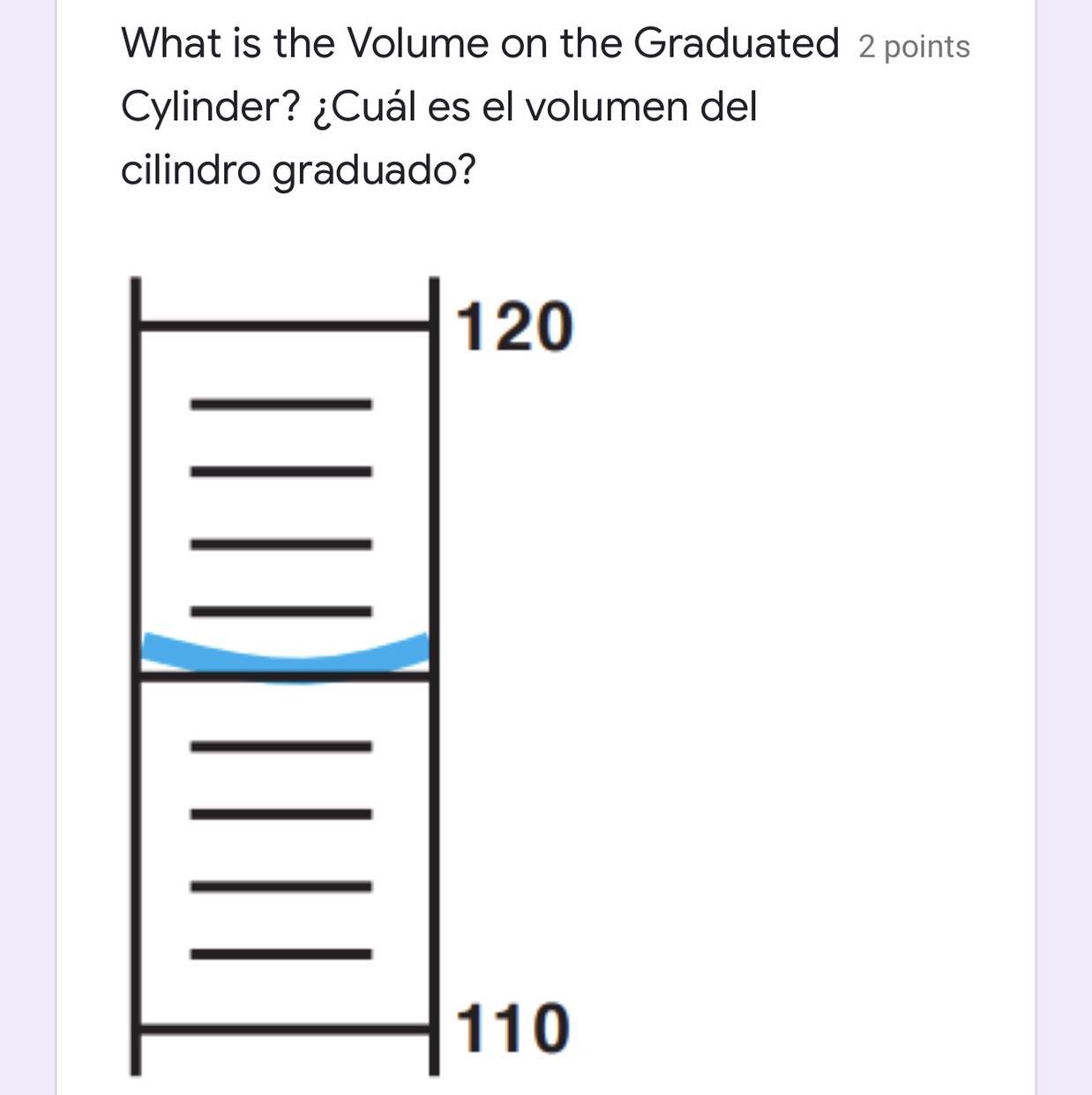Click the major graduation line at 110
This screenshot has width=1092, height=1095.
pos(284,1028)
